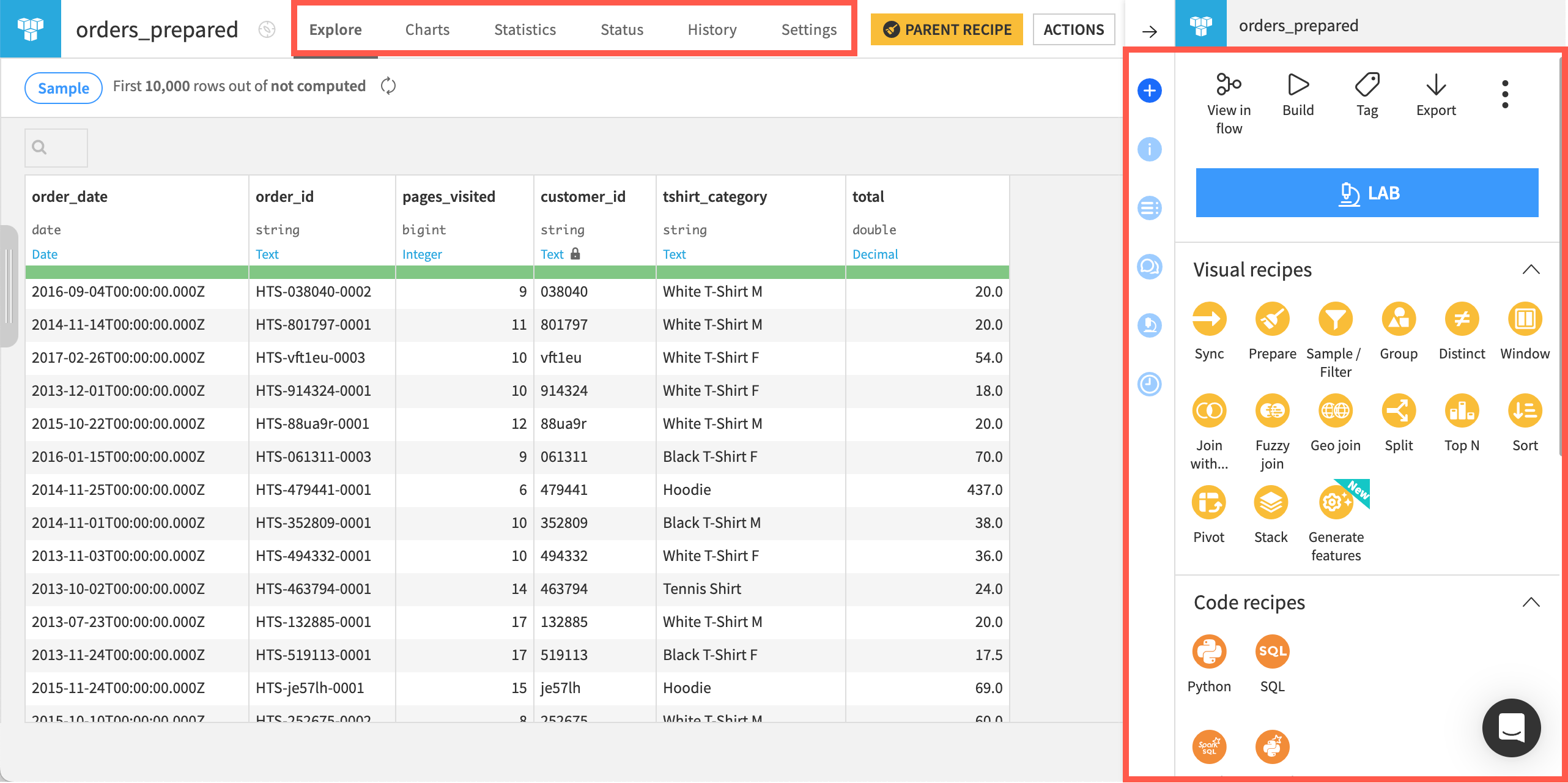Image resolution: width=1568 pixels, height=783 pixels.
Task: Collapse the right panel with the arrow icon
Action: point(1150,31)
